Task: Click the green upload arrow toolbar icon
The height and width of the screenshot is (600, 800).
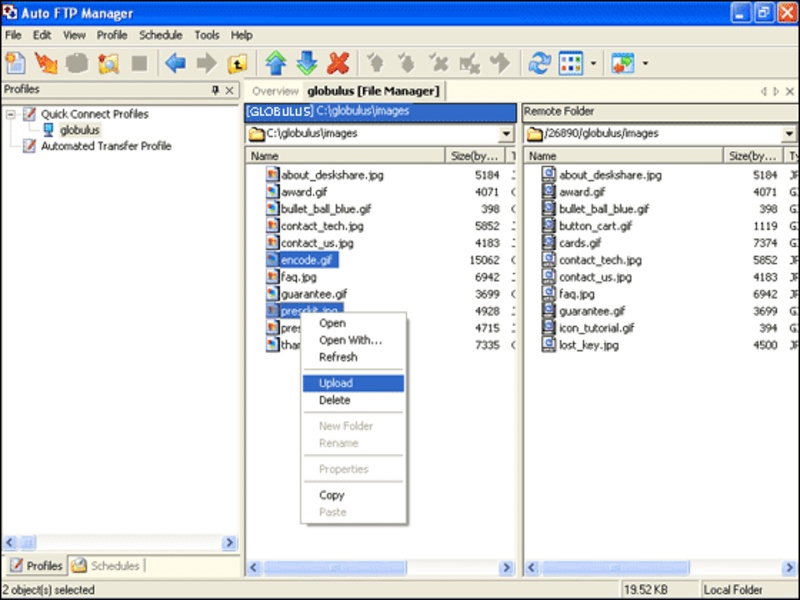Action: (x=276, y=64)
